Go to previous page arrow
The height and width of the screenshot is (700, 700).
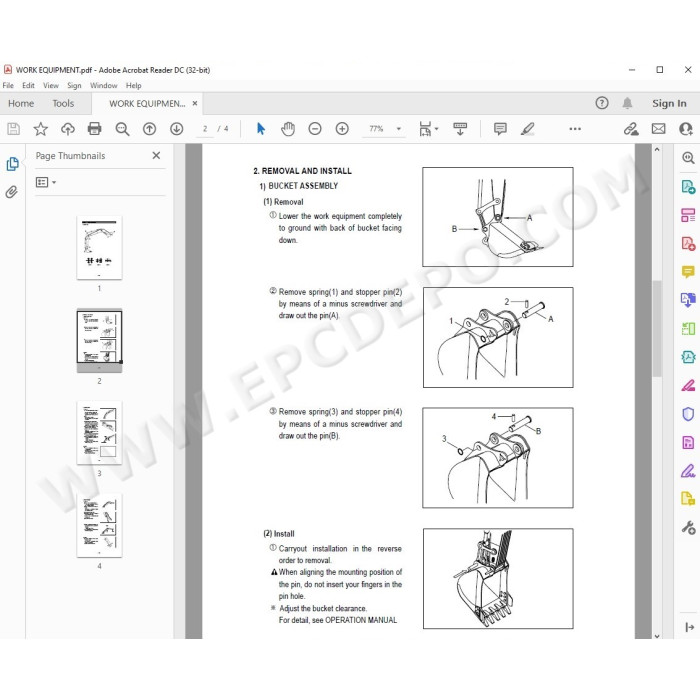[149, 129]
